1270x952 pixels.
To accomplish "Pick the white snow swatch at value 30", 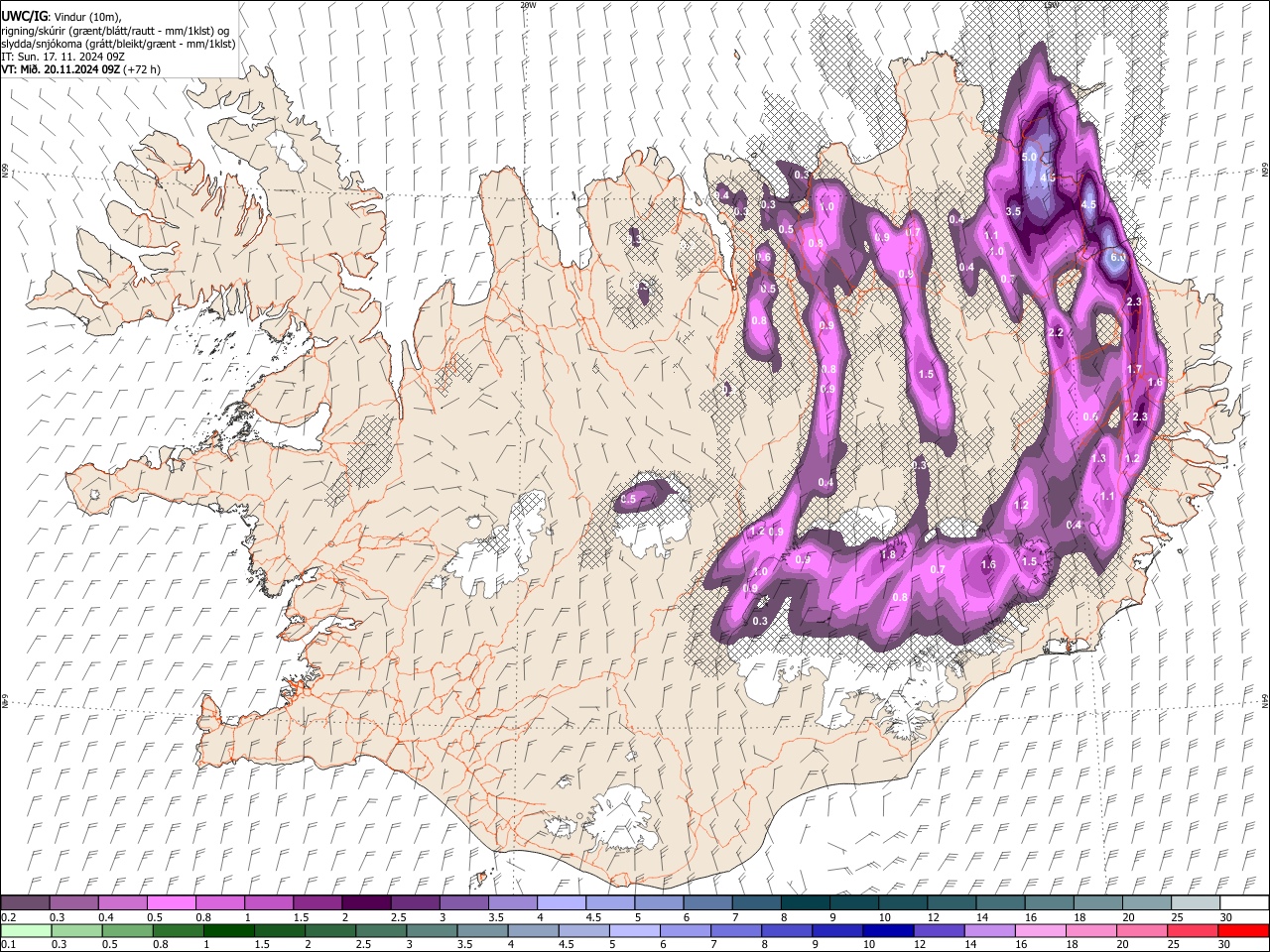I will [1243, 903].
